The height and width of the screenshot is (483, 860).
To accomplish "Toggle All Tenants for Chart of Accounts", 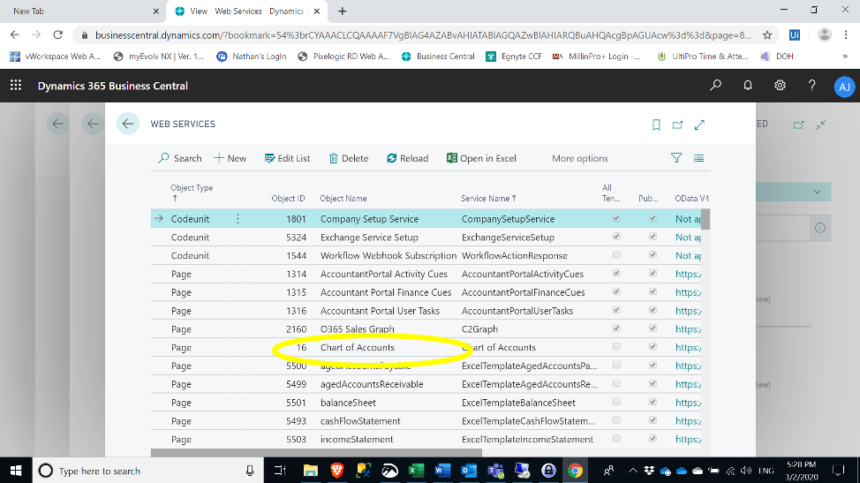I will click(616, 346).
